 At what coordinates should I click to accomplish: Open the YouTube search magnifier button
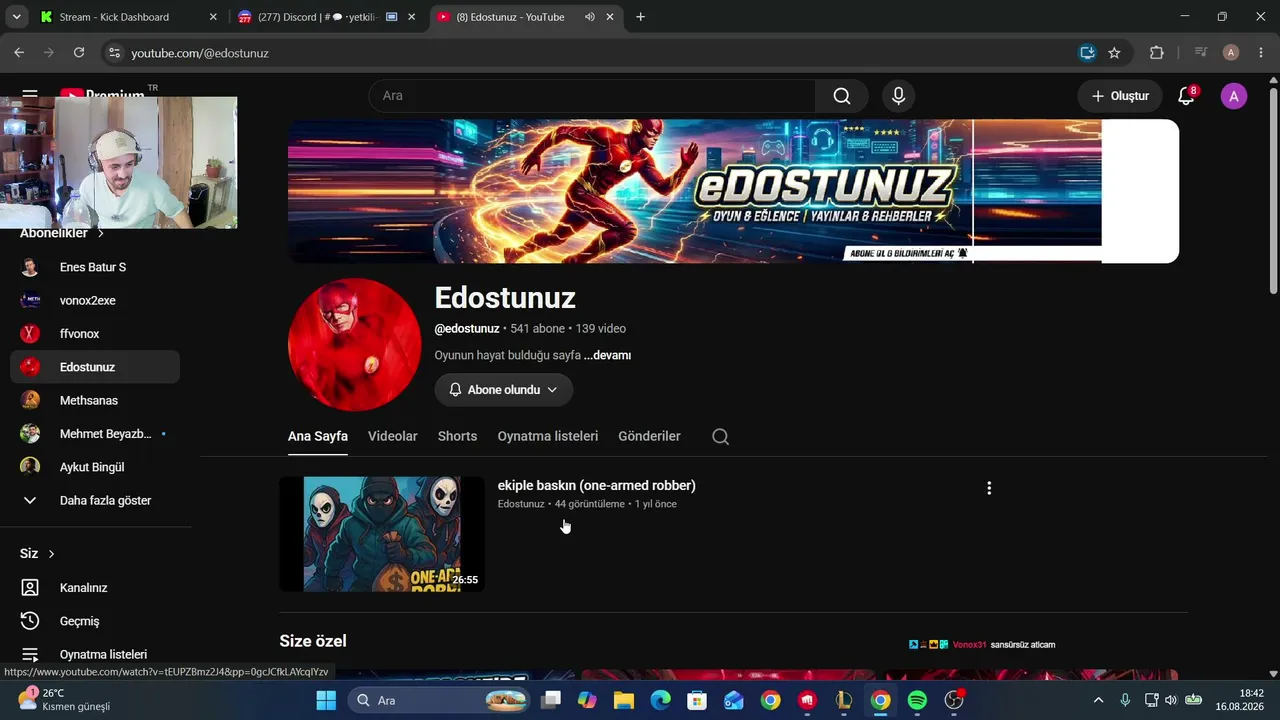click(x=842, y=96)
